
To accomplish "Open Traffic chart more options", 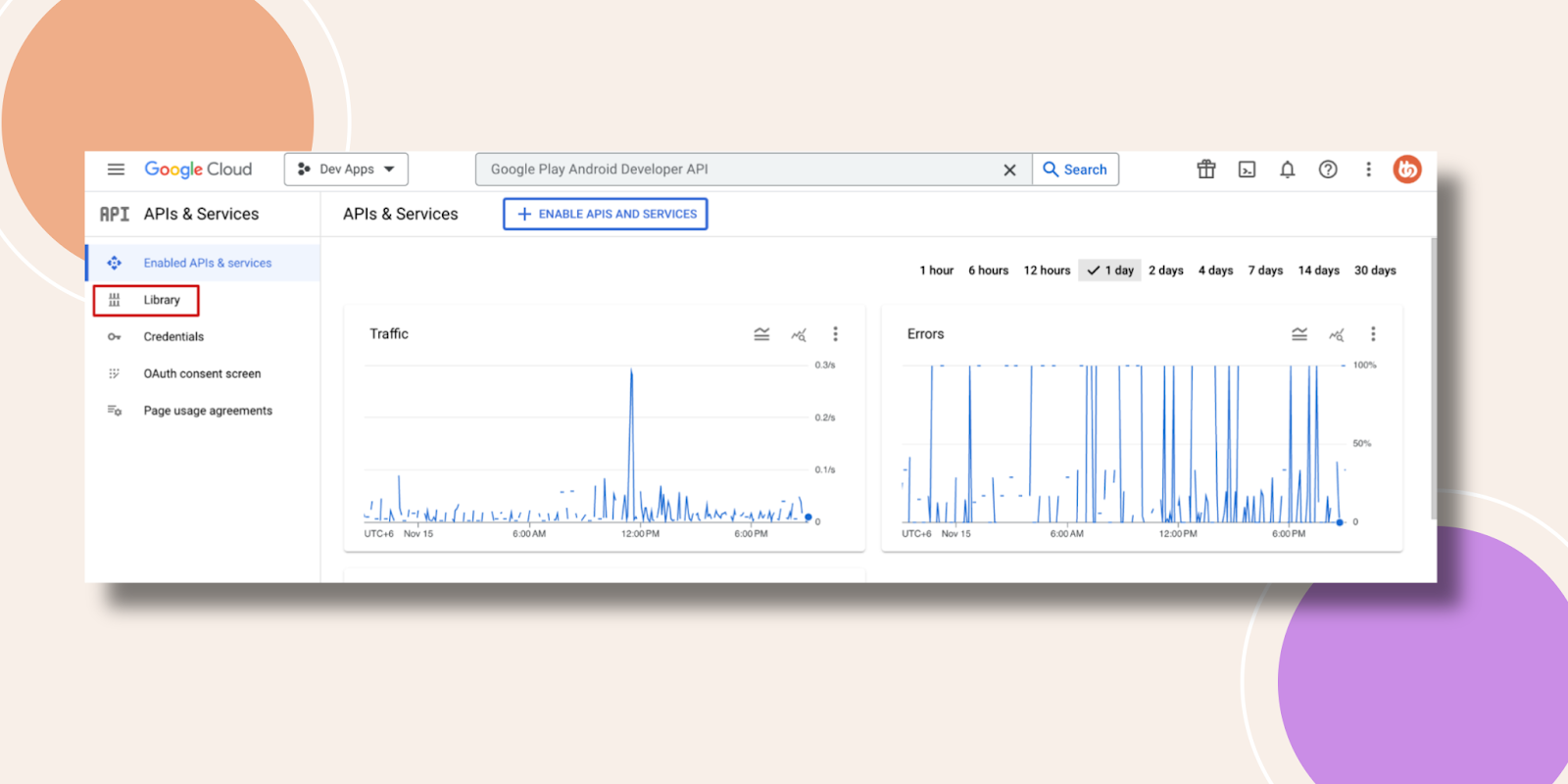I will pos(835,334).
